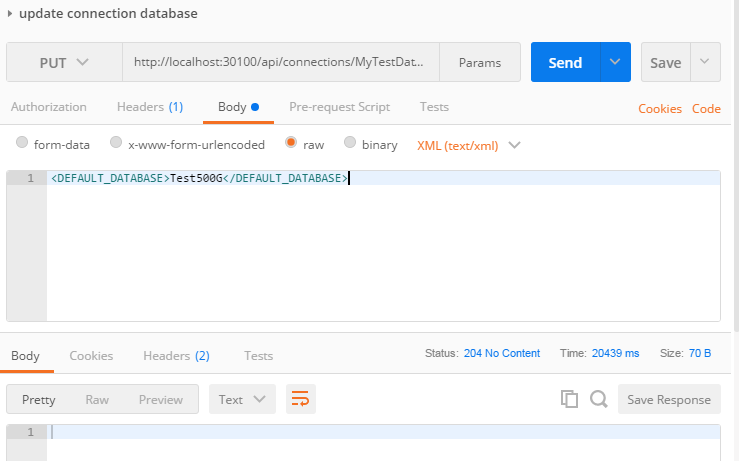The width and height of the screenshot is (739, 461).
Task: Open the XML (text/xml) content type dropdown
Action: [468, 146]
